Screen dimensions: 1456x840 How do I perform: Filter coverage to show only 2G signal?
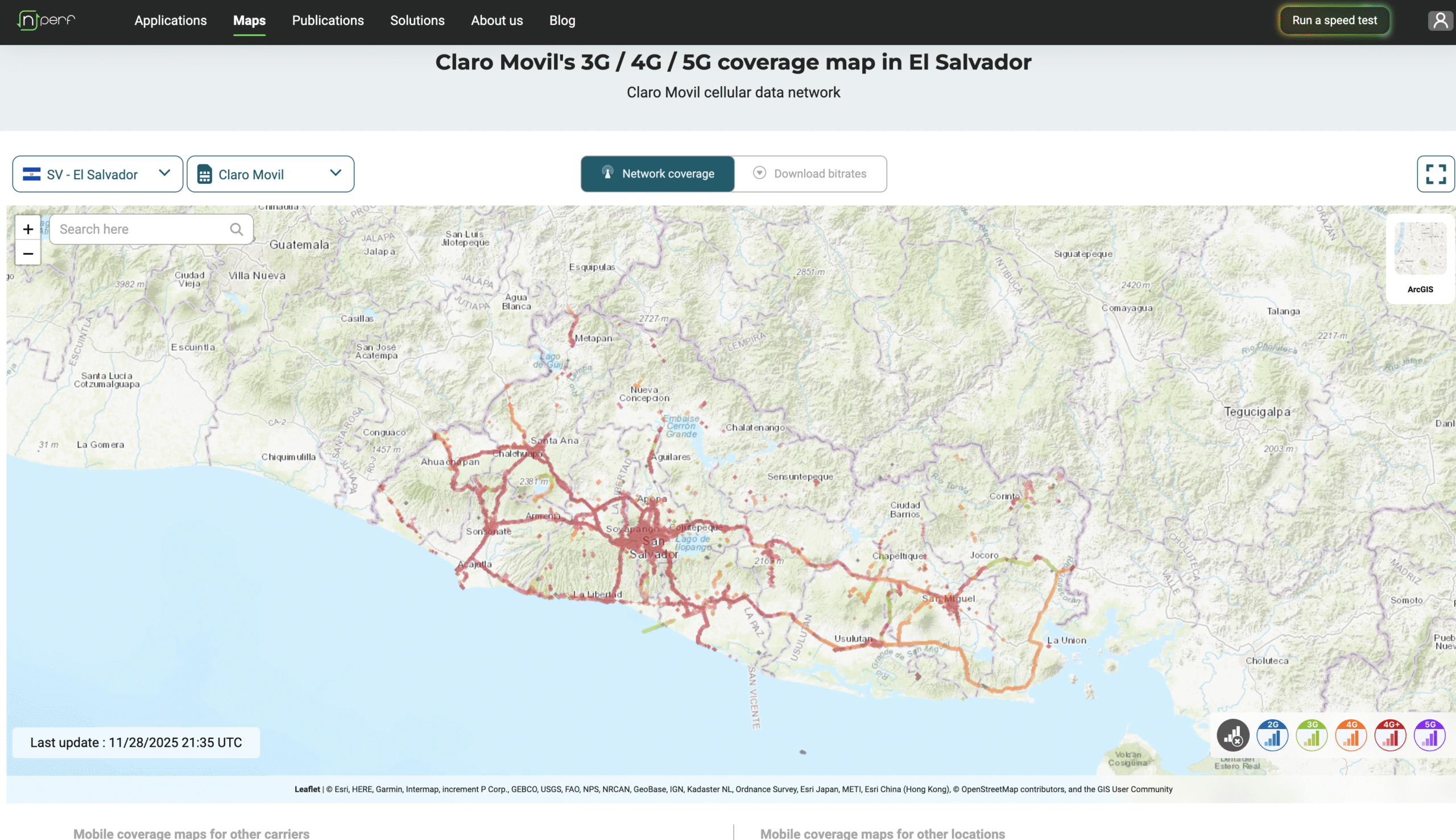point(1272,735)
